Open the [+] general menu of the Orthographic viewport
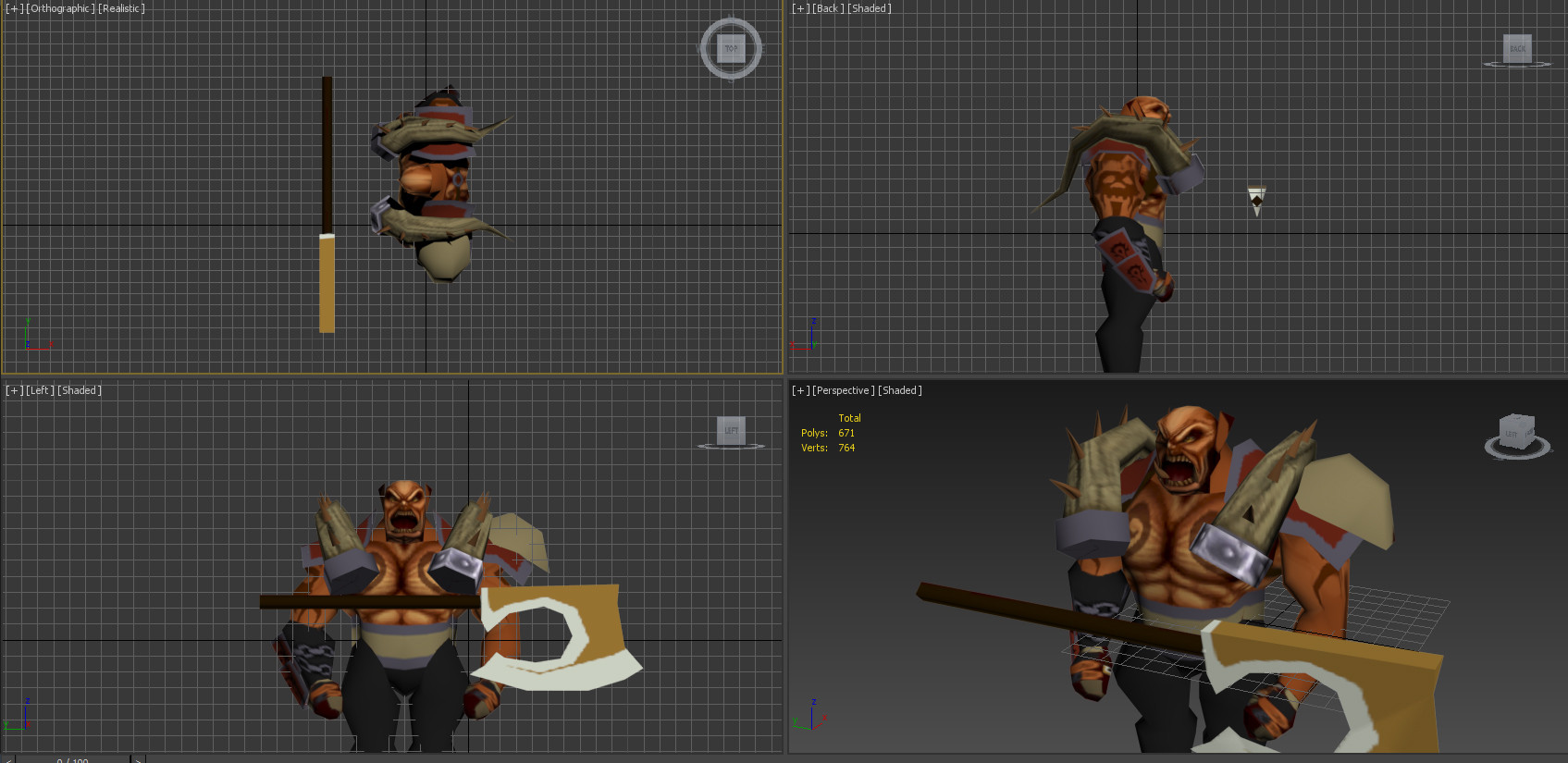1568x763 pixels. coord(15,8)
